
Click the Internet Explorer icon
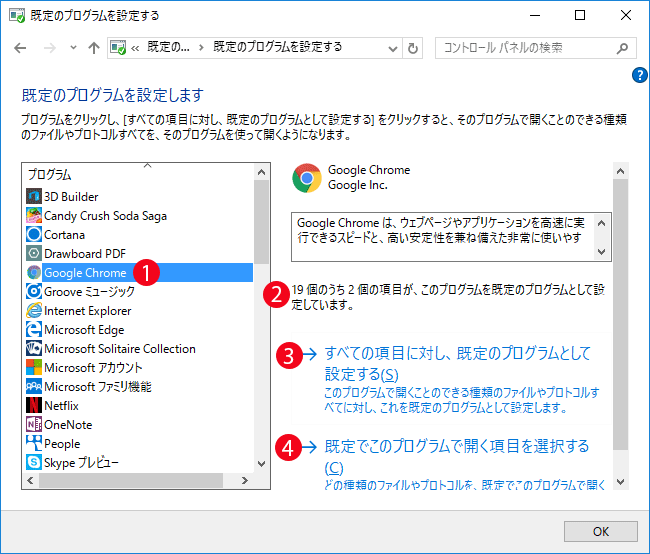point(34,310)
